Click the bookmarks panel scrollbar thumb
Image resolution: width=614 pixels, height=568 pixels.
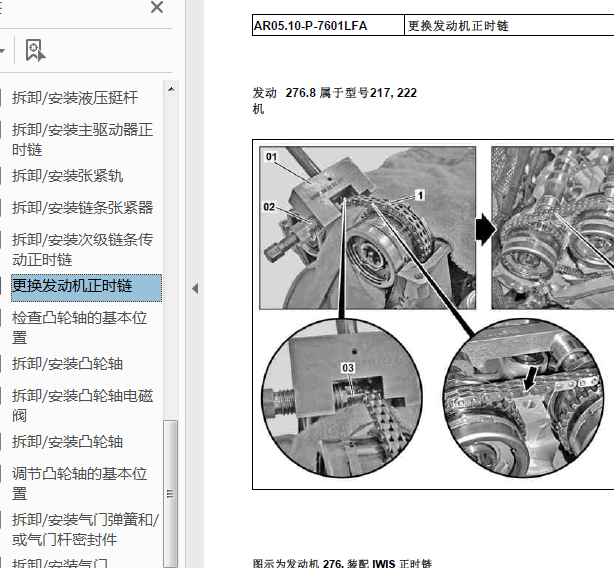(x=170, y=493)
